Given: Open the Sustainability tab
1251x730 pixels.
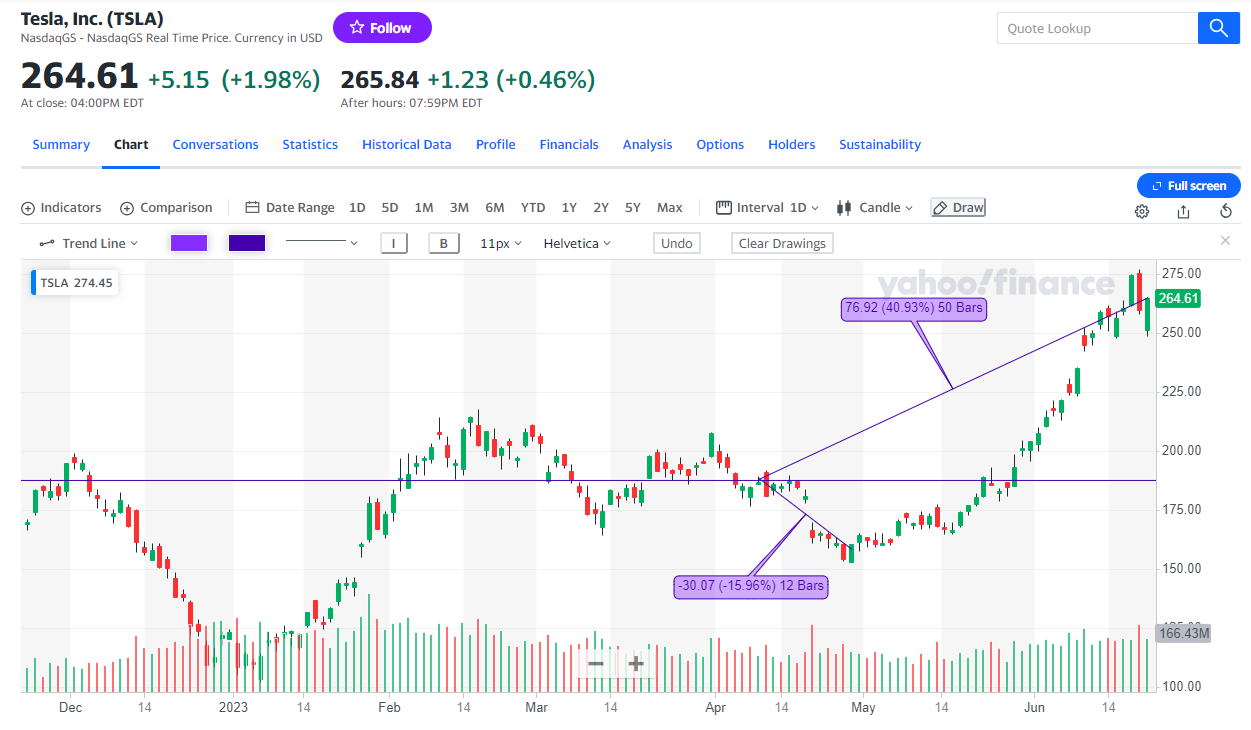Looking at the screenshot, I should [880, 145].
